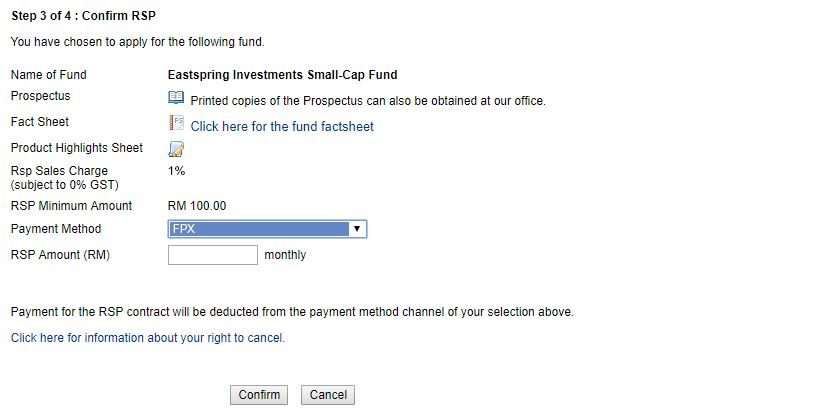Click the Payment Method field label
Viewport: 815px width, 416px height.
point(56,229)
